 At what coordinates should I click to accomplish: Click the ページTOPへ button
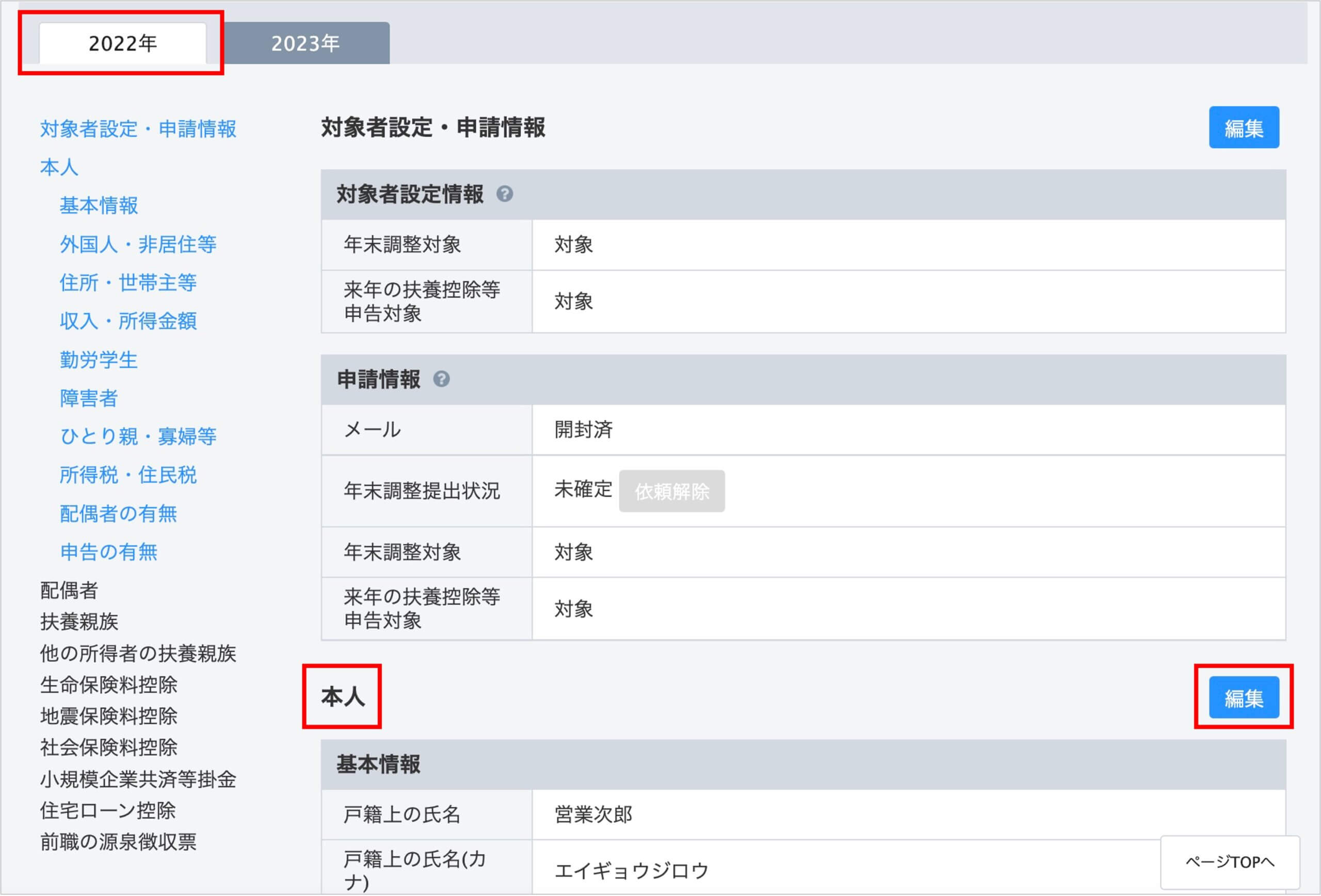1230,862
